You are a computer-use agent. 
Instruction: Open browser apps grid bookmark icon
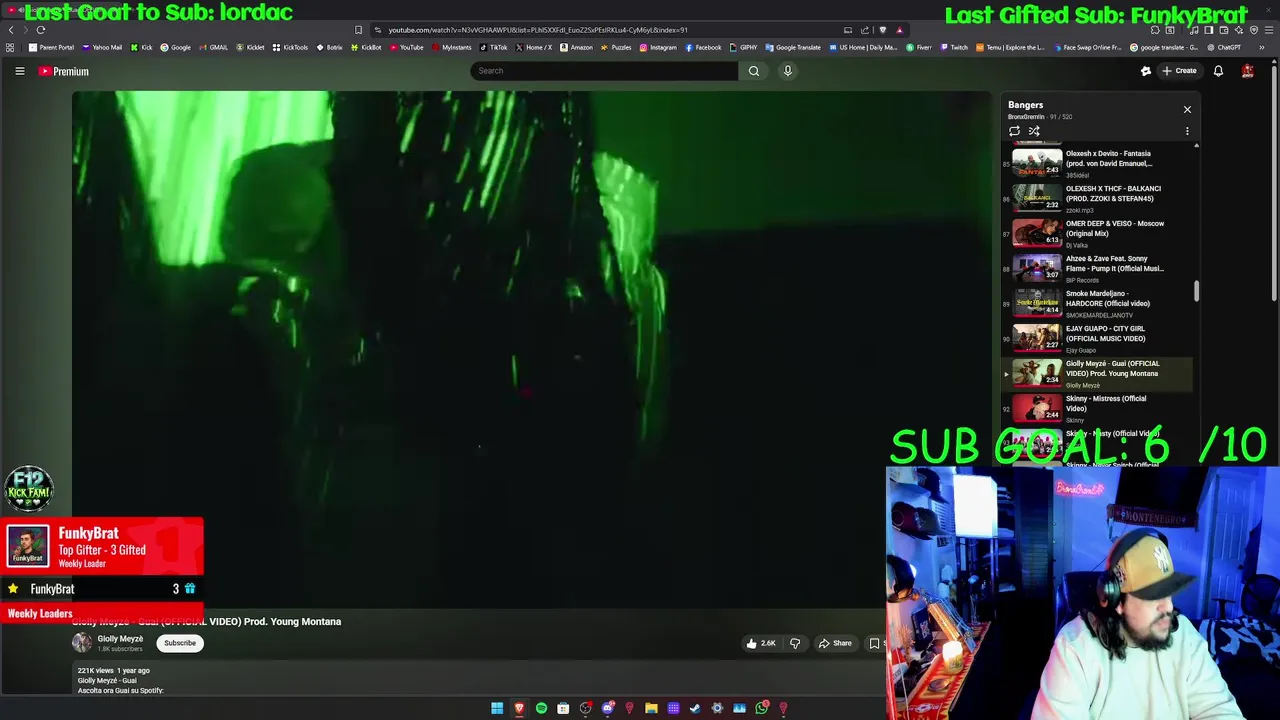[x=10, y=47]
